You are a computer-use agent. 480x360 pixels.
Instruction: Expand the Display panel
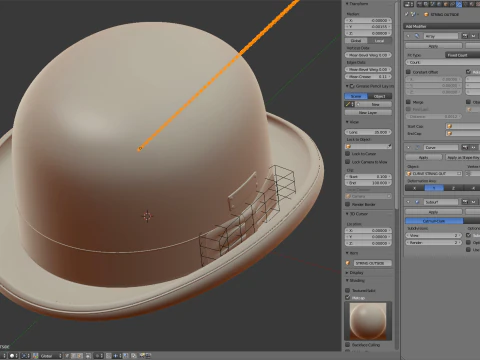(x=347, y=273)
